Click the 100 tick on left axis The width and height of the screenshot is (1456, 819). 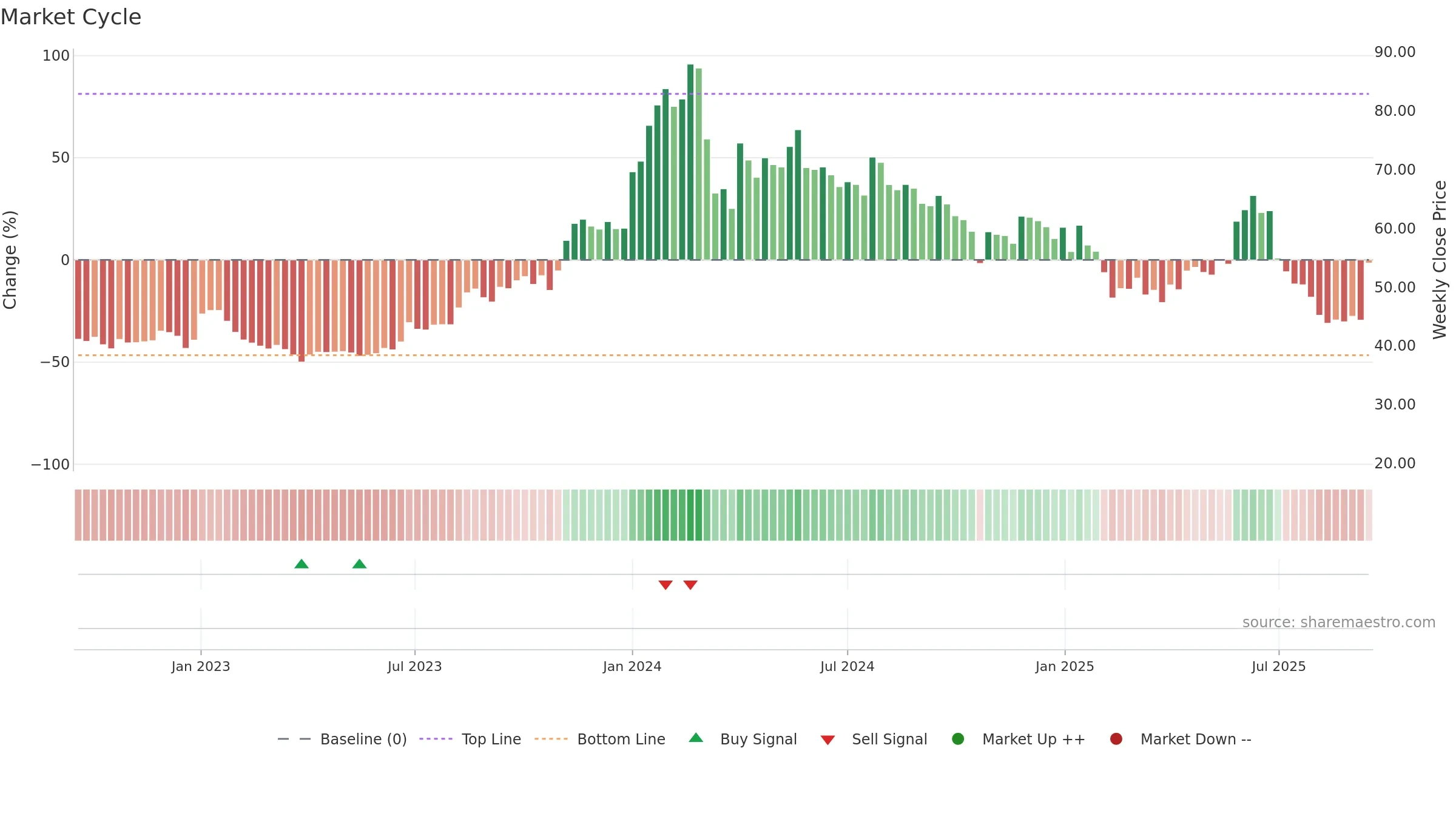[x=56, y=56]
